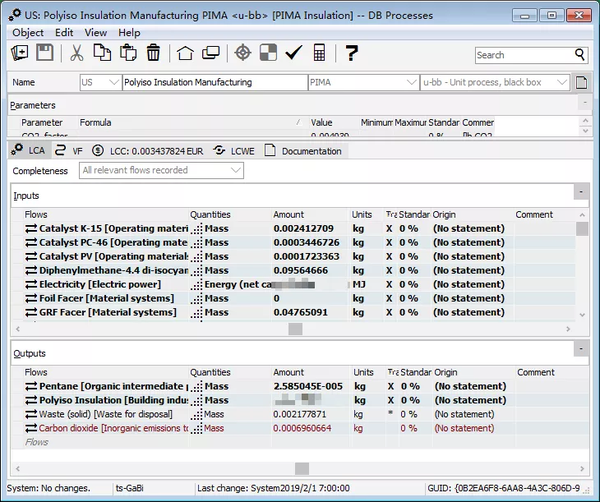Click the New object toolbar icon

point(20,52)
